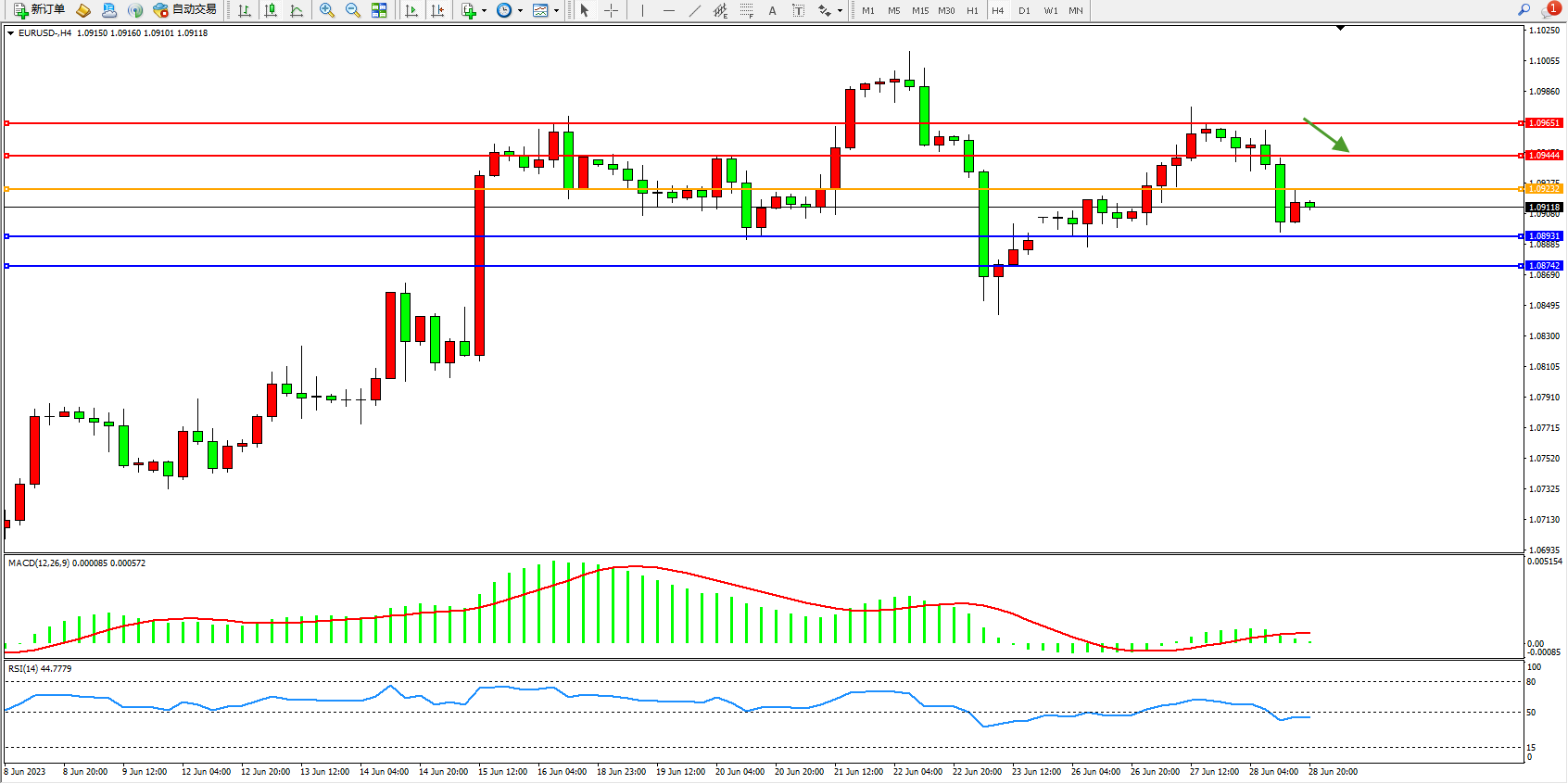Click the tile windows icon
1568x784 pixels.
point(379,10)
